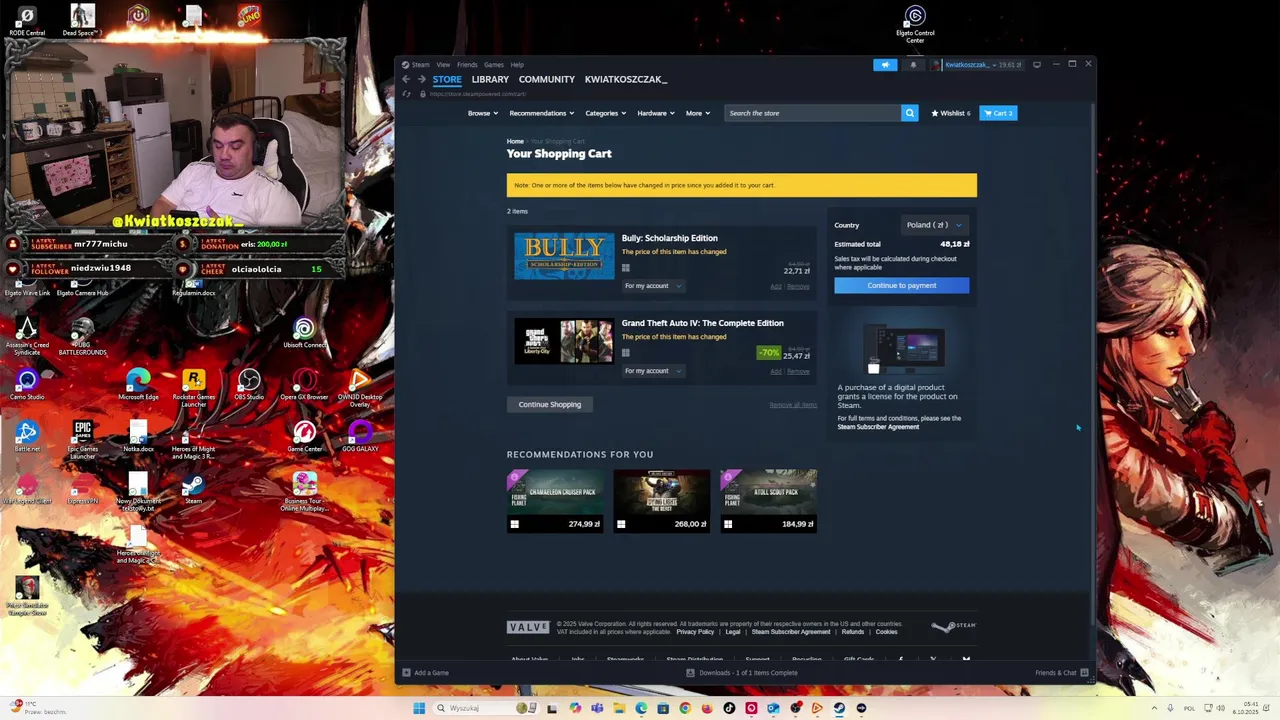Open the Grand Theft Auto IV thumbnail
The image size is (1280, 720).
(x=564, y=341)
